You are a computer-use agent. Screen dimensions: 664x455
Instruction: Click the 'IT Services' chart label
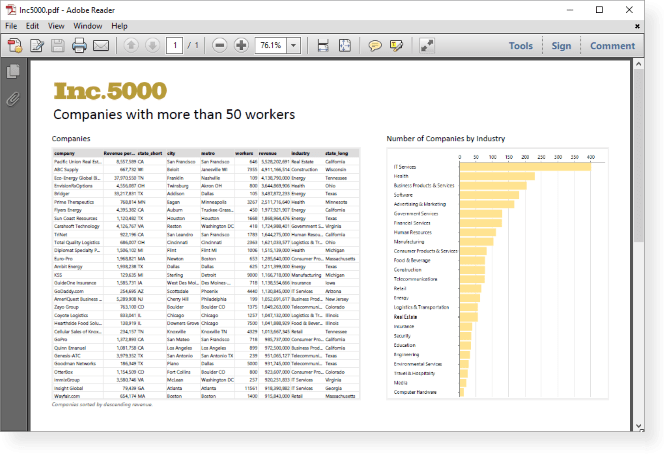tap(405, 167)
